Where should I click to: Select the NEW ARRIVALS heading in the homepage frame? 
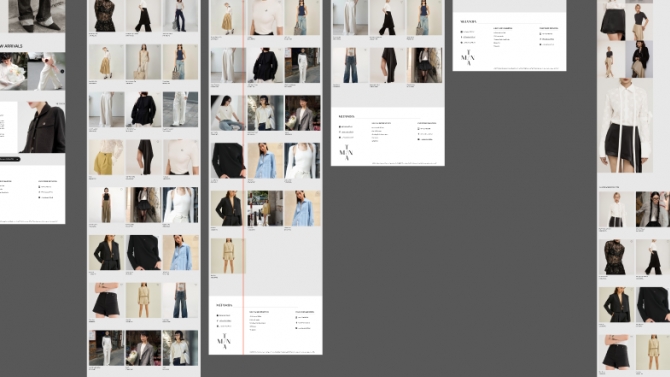pos(11,46)
